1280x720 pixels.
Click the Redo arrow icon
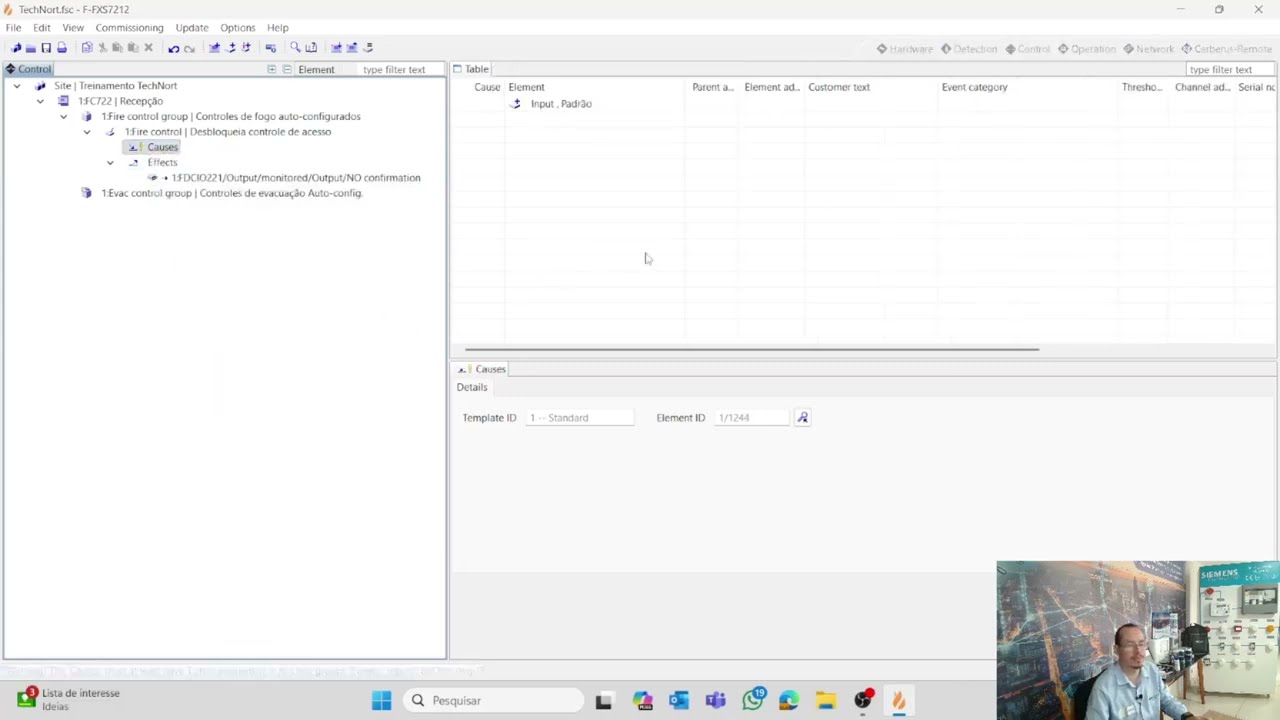(x=189, y=48)
